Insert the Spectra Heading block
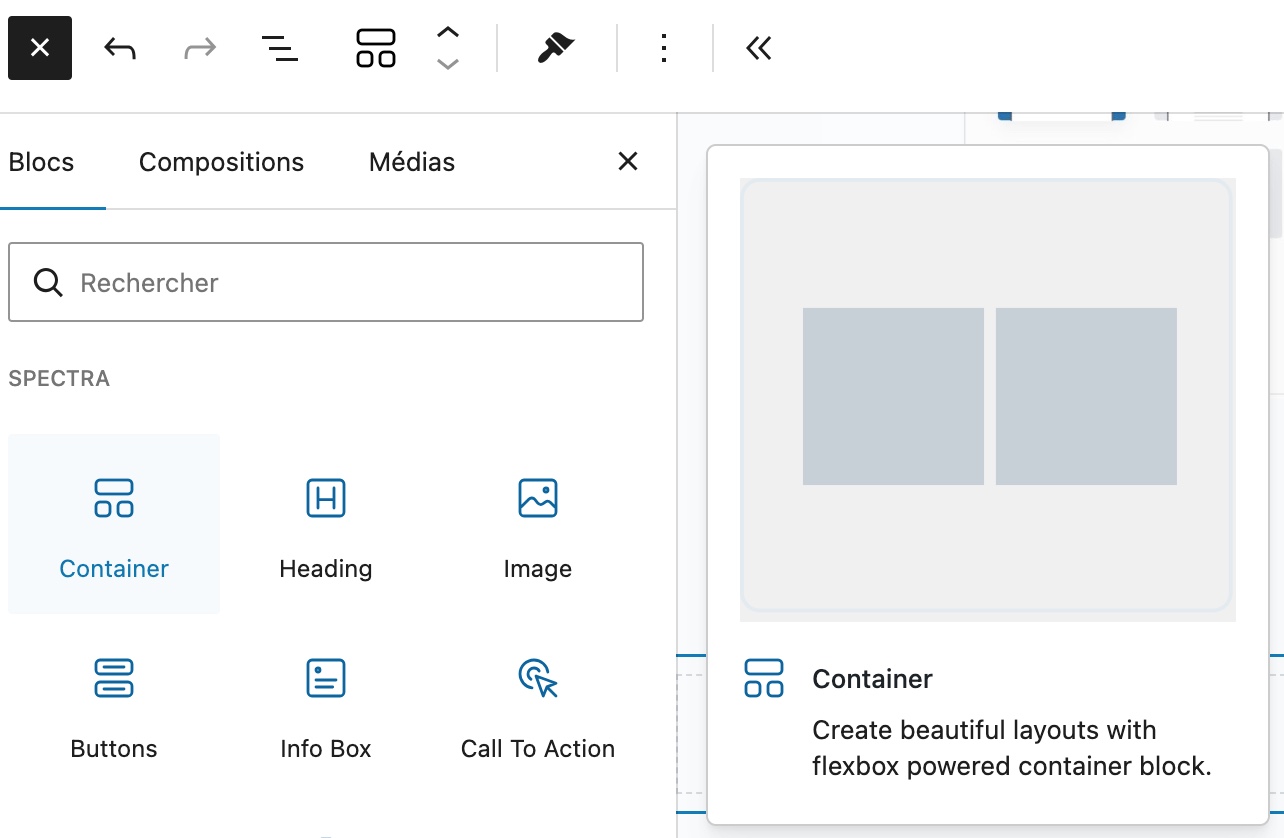This screenshot has width=1284, height=838. (326, 524)
